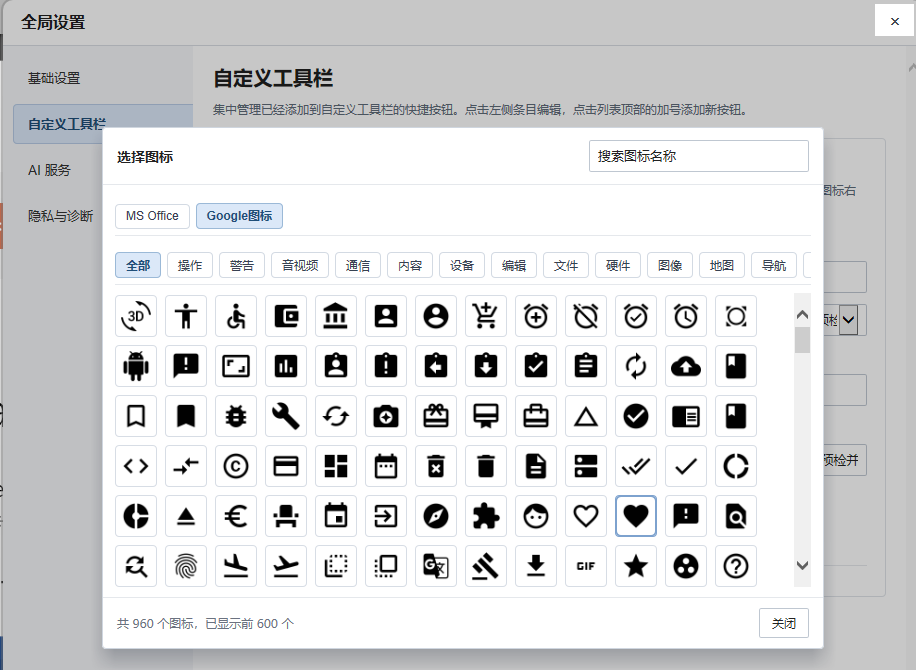Pick the puzzle piece extension icon
The height and width of the screenshot is (670, 916).
tap(486, 516)
